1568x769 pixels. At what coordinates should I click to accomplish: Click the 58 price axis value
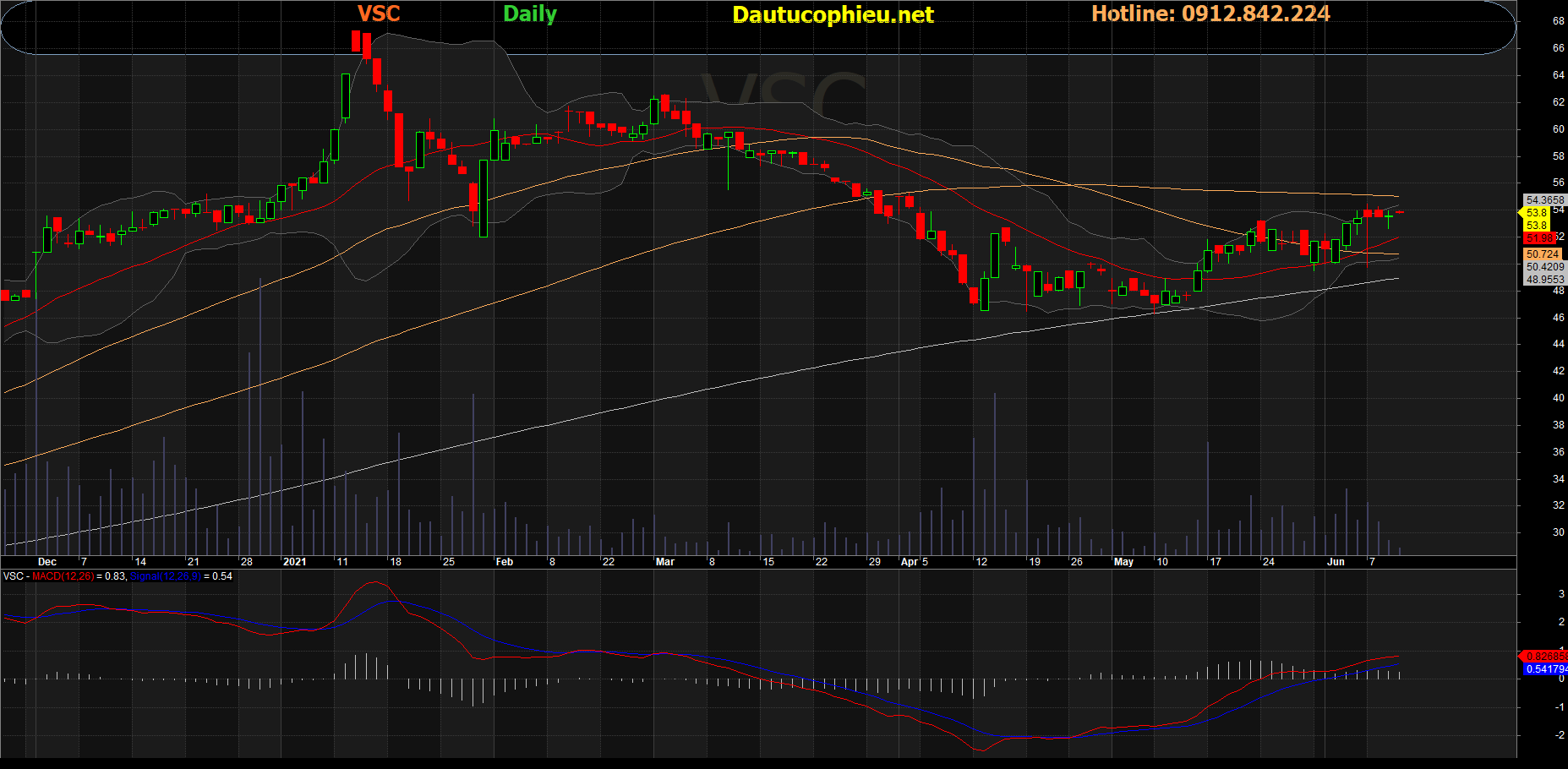click(x=1559, y=156)
